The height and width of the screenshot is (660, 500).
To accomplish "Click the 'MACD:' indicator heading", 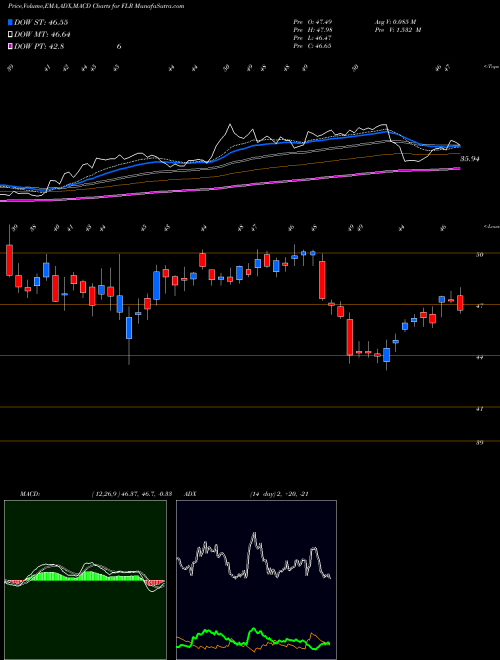I will click(30, 494).
